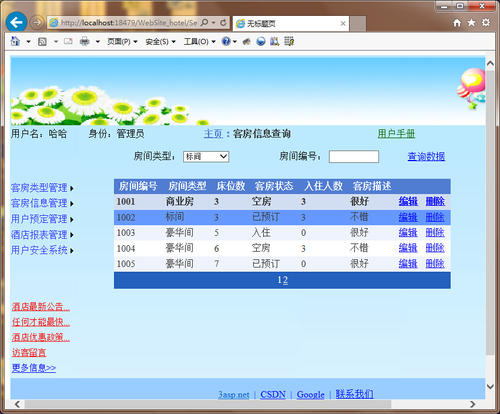The width and height of the screenshot is (500, 414).
Task: Expand the print options dropdown arrow
Action: point(98,42)
